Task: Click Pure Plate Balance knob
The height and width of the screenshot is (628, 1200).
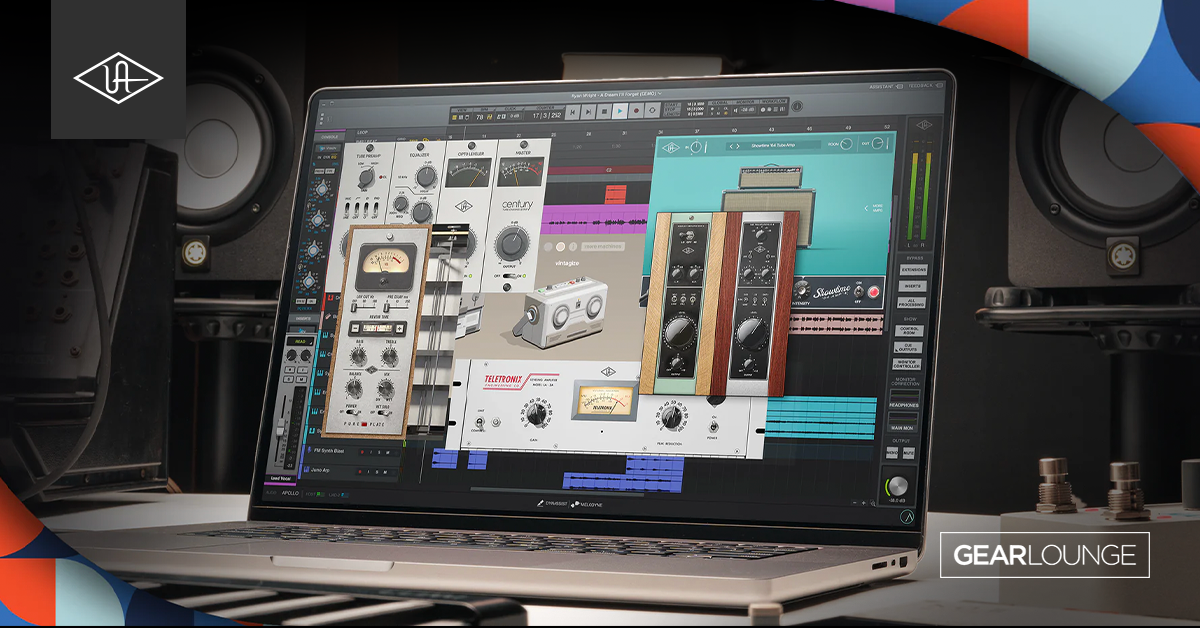Action: click(354, 388)
